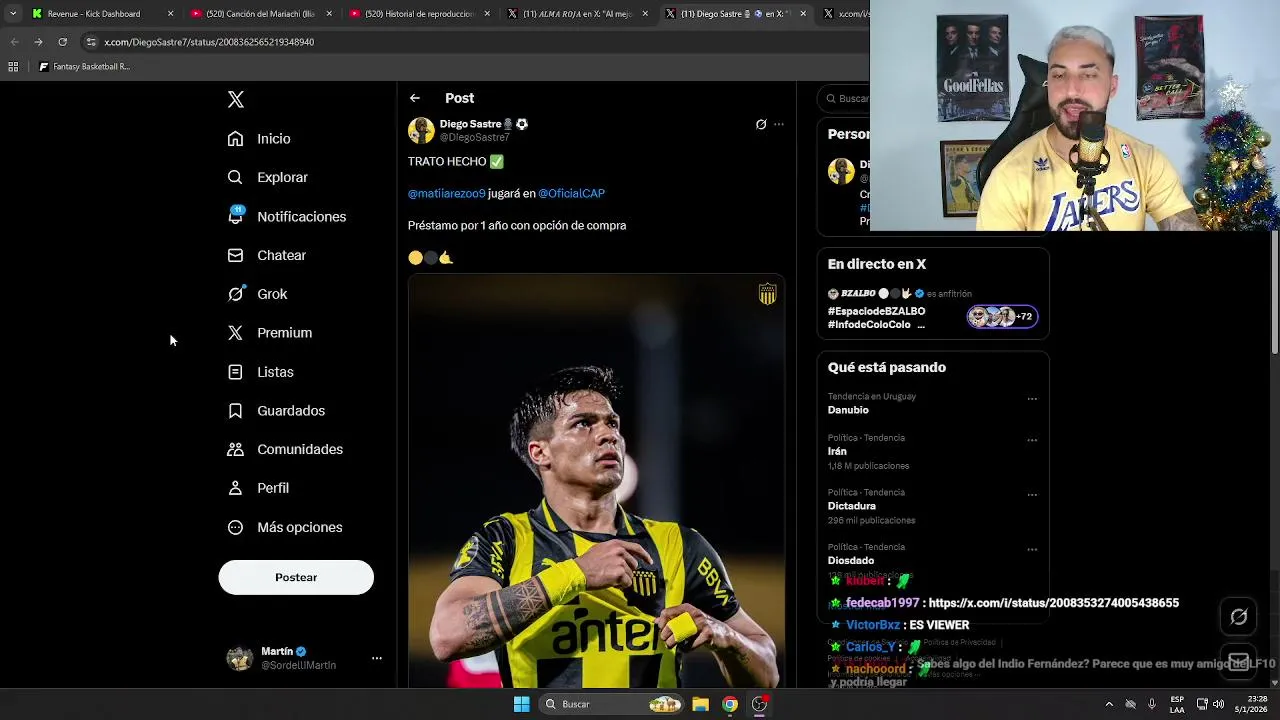Click Diego Sastre's profile avatar
Screen dimensions: 1280x720
point(421,130)
